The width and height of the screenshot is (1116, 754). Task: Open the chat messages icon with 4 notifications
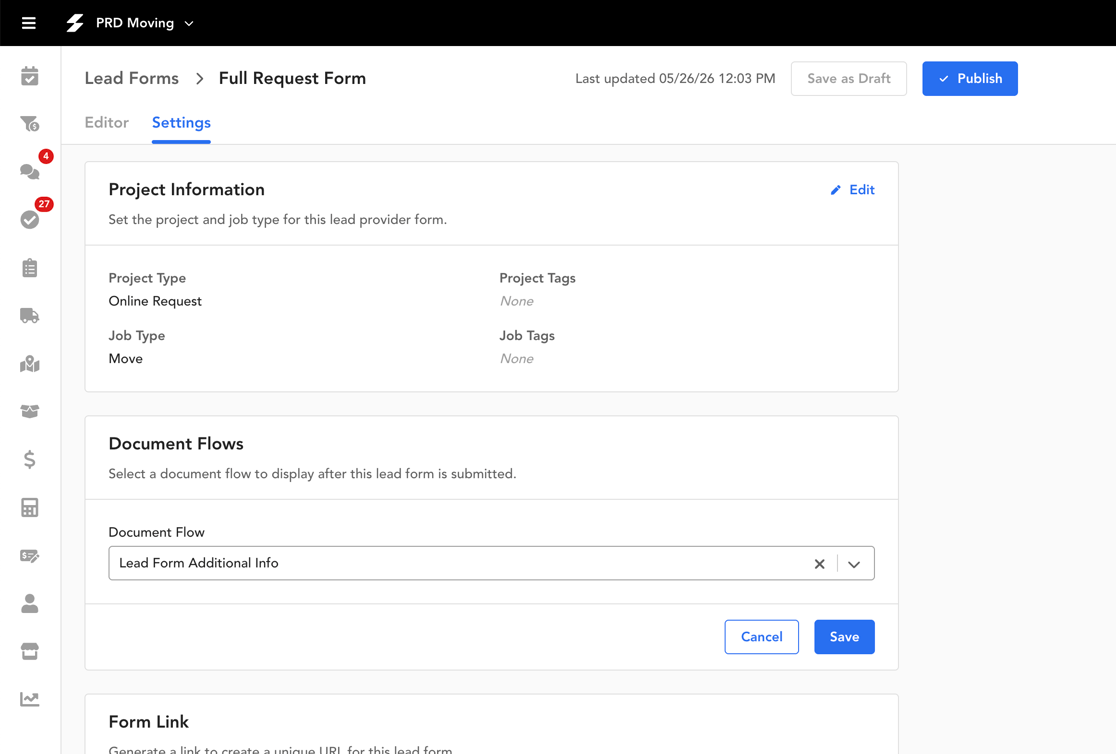29,172
